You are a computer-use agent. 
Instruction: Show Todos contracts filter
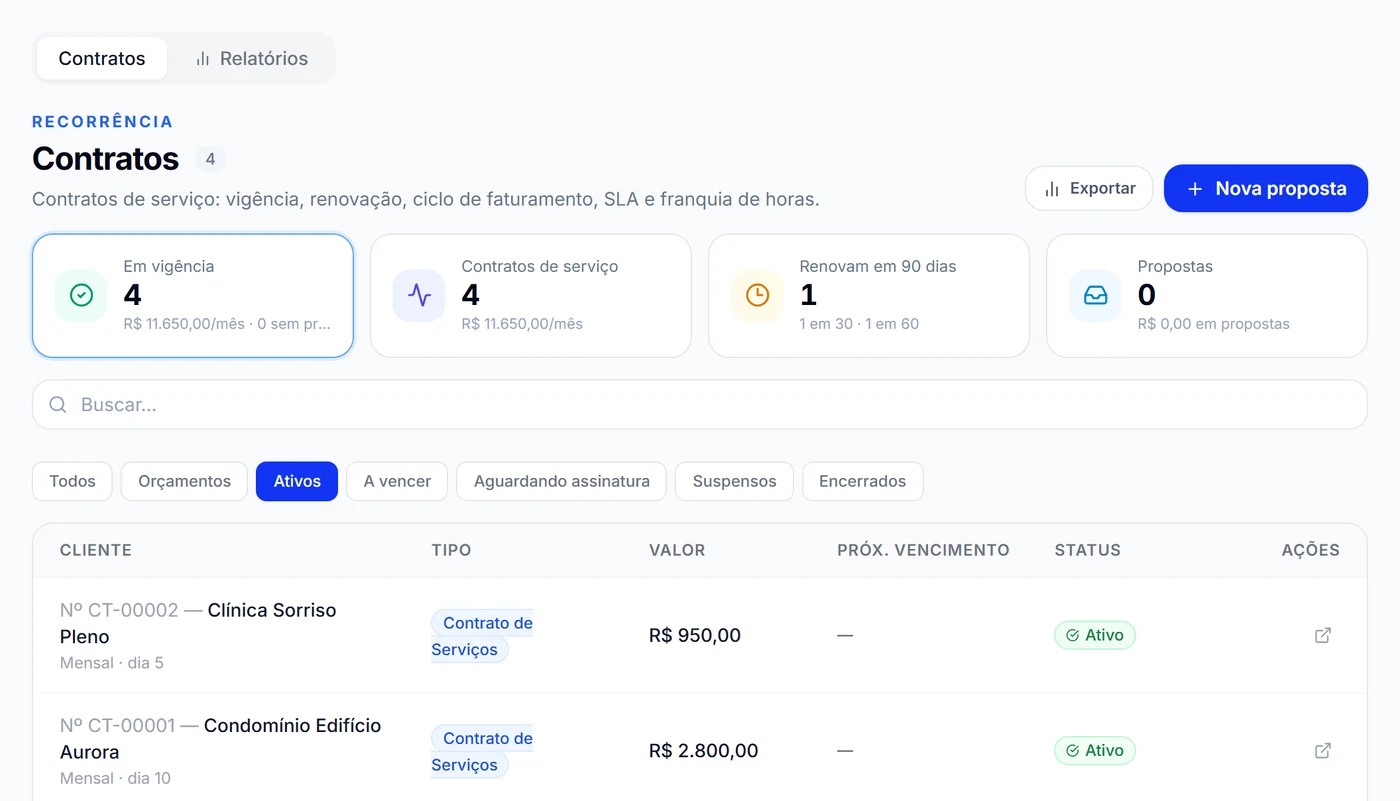(73, 481)
